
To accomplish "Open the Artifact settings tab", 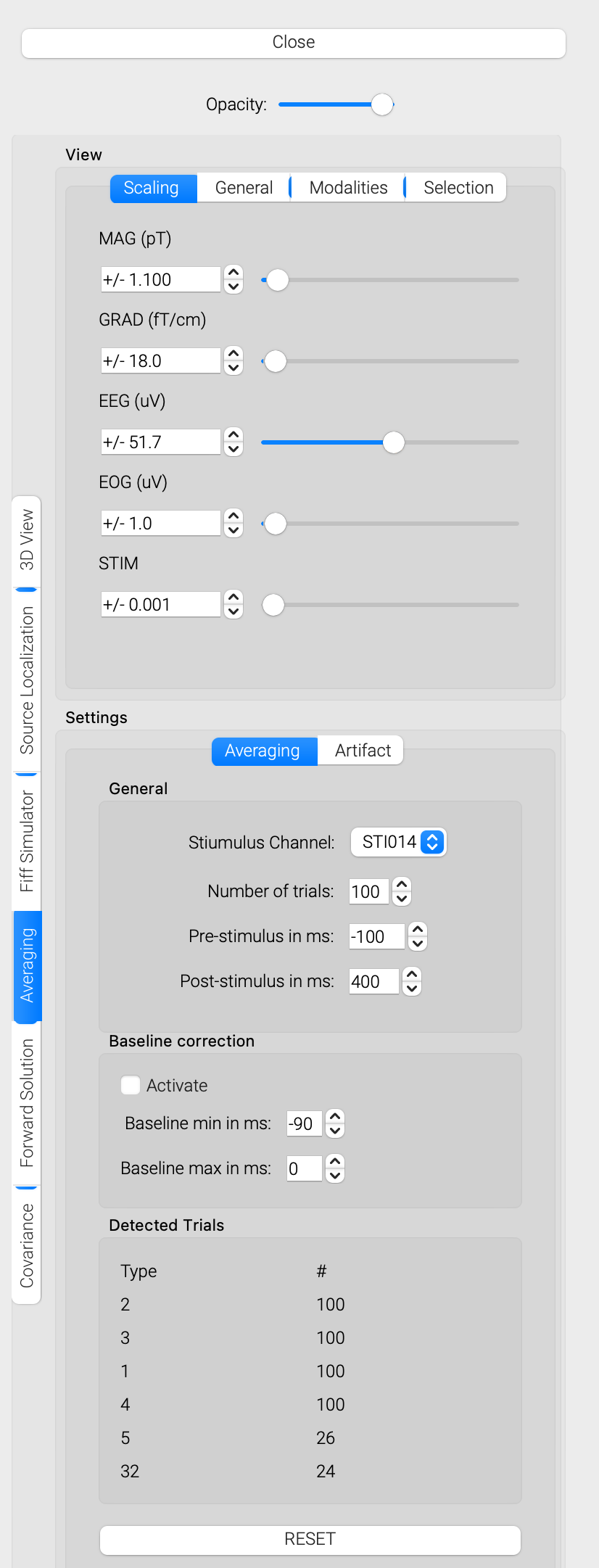I will click(363, 751).
